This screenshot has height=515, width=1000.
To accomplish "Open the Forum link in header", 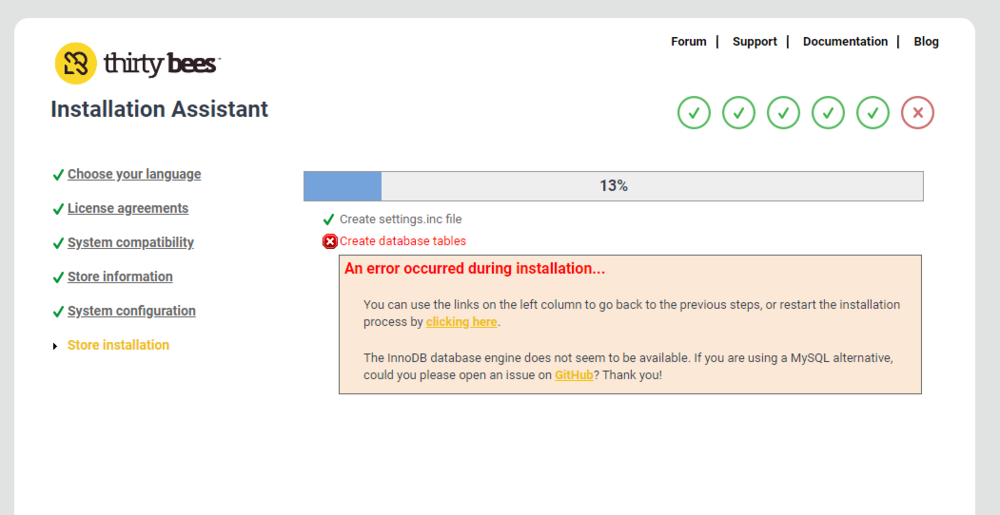I will click(x=688, y=42).
